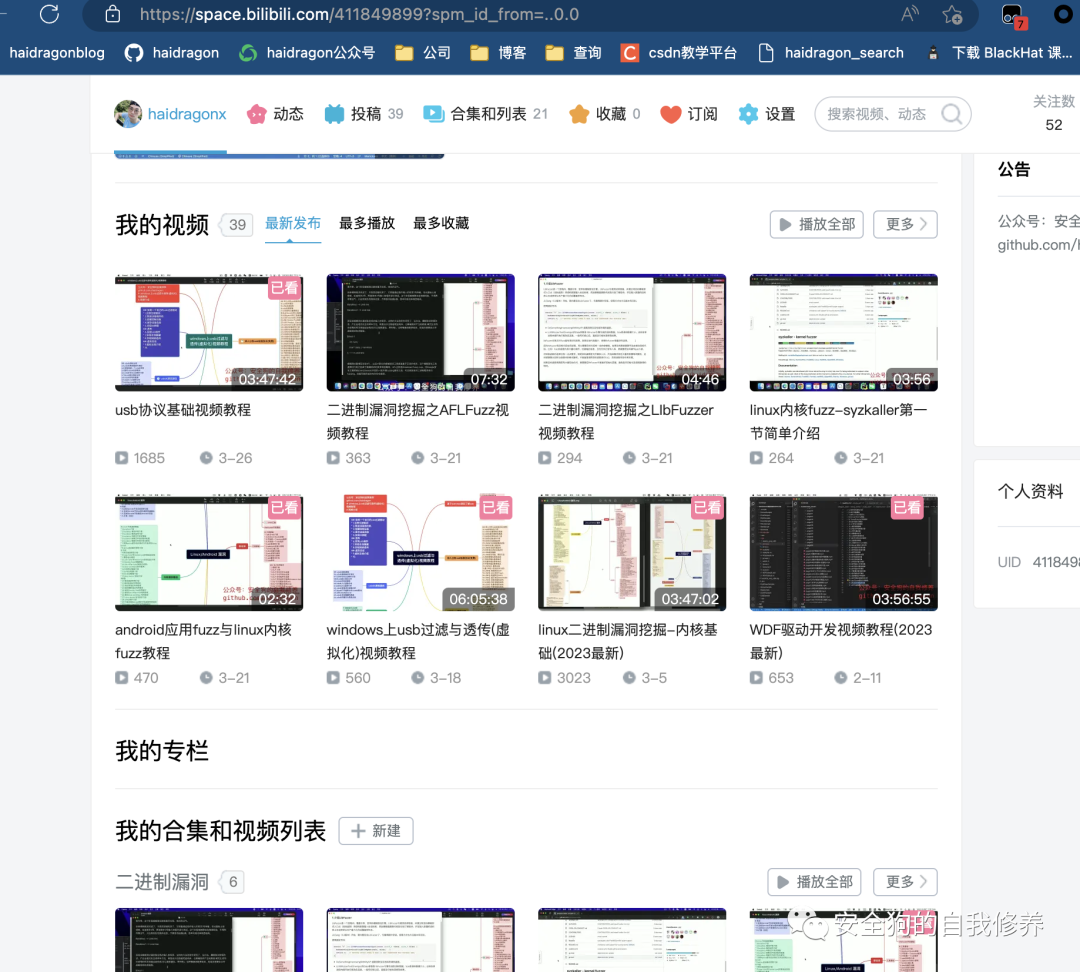1080x972 pixels.
Task: Switch to the 订阅 tab
Action: point(689,114)
